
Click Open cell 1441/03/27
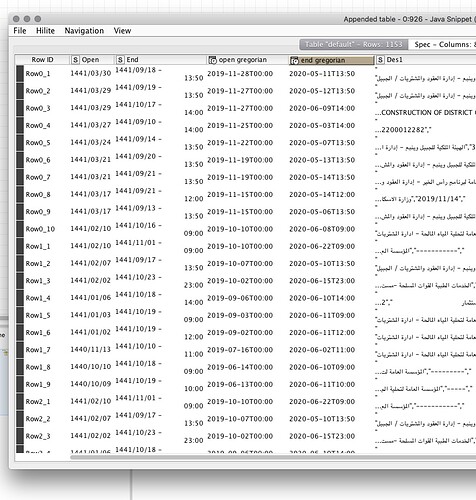pos(91,125)
